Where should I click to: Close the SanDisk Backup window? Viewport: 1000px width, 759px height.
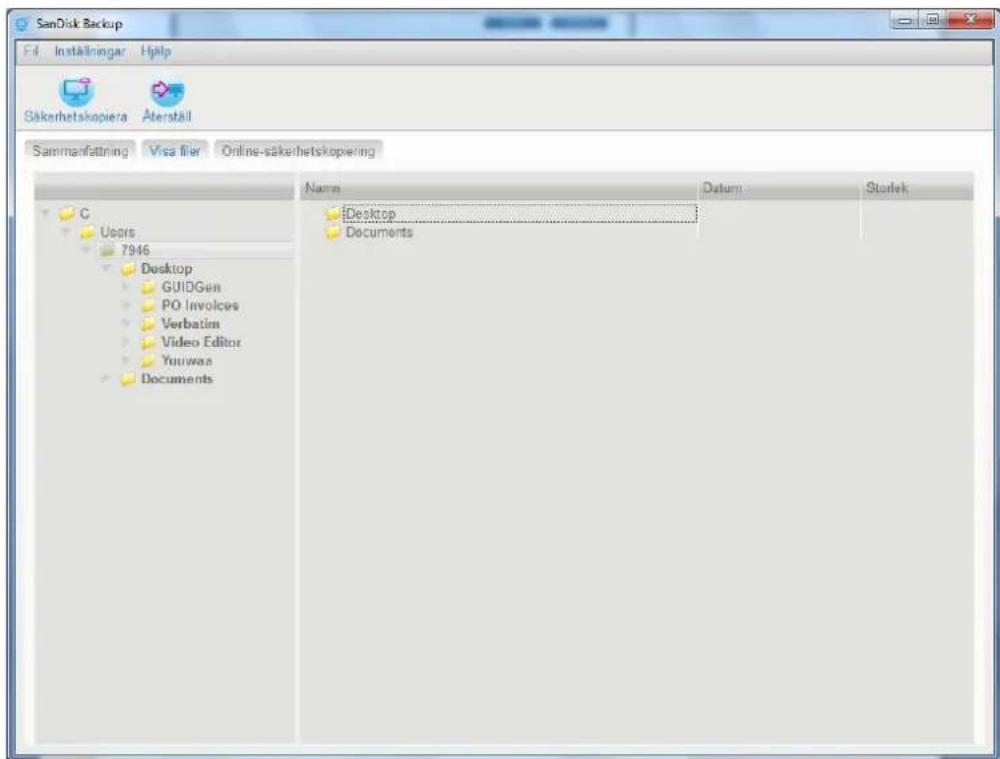[x=969, y=20]
